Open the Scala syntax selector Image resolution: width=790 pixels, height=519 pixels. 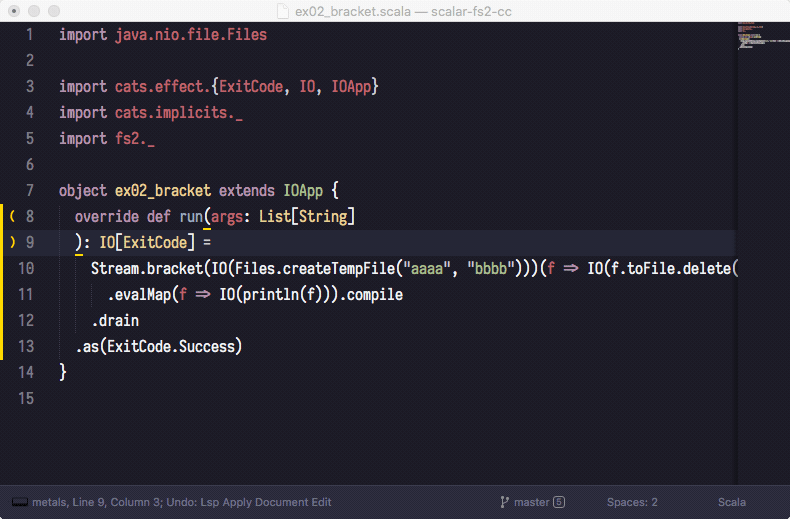[732, 502]
